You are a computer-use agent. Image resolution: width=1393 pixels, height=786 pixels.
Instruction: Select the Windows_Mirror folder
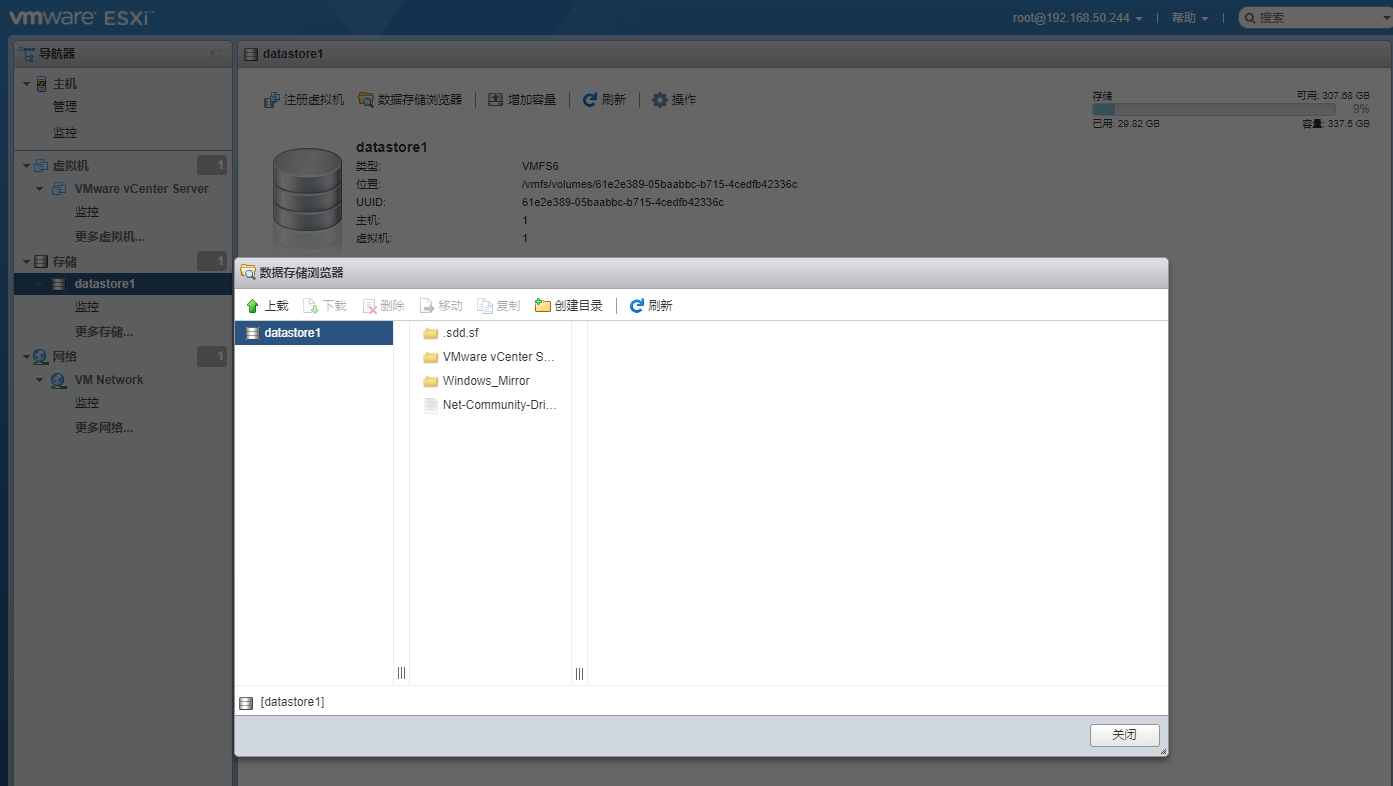pyautogui.click(x=485, y=381)
